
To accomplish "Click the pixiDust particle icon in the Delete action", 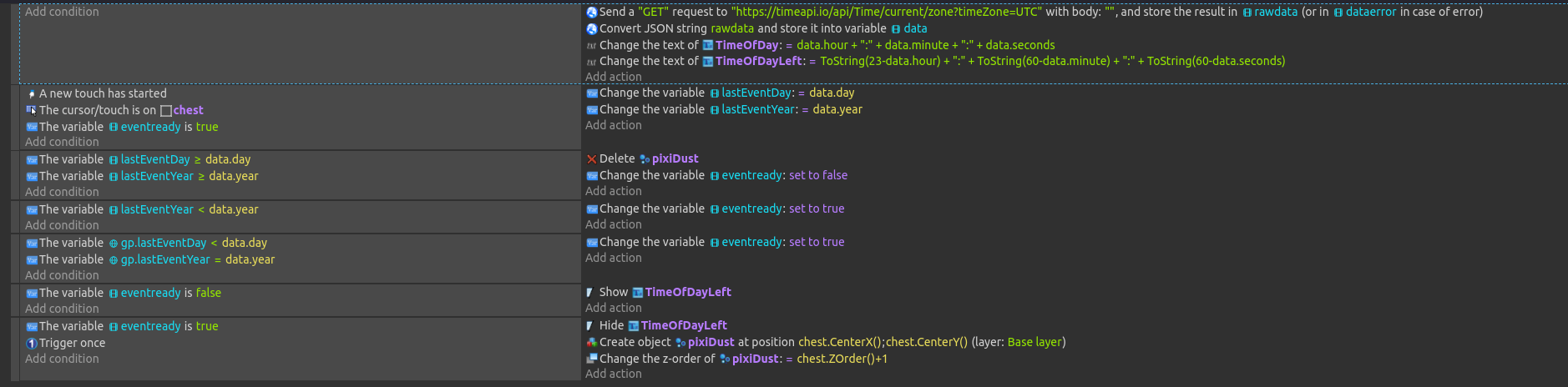I will pos(645,158).
